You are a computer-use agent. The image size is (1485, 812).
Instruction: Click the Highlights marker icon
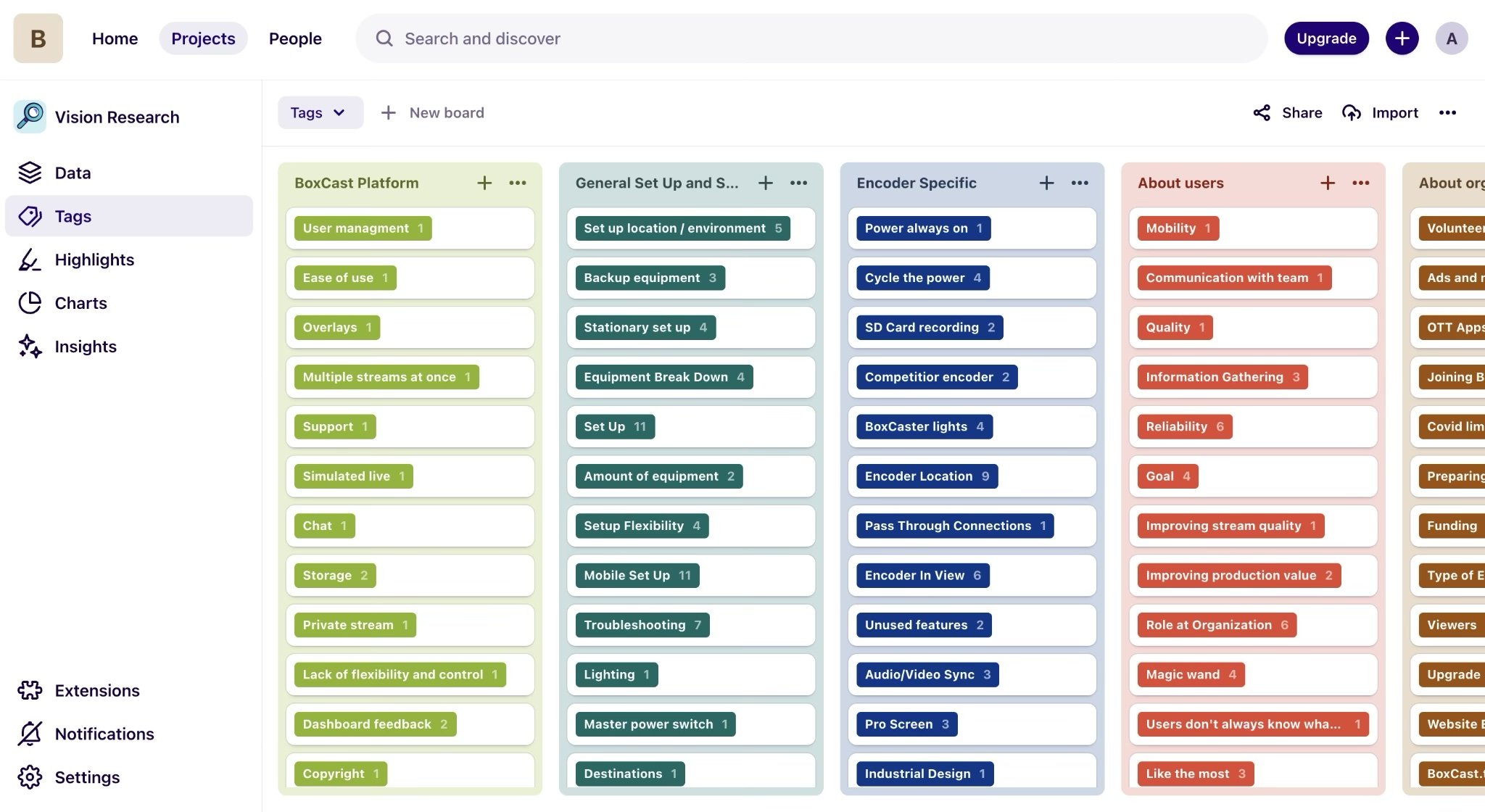tap(30, 260)
